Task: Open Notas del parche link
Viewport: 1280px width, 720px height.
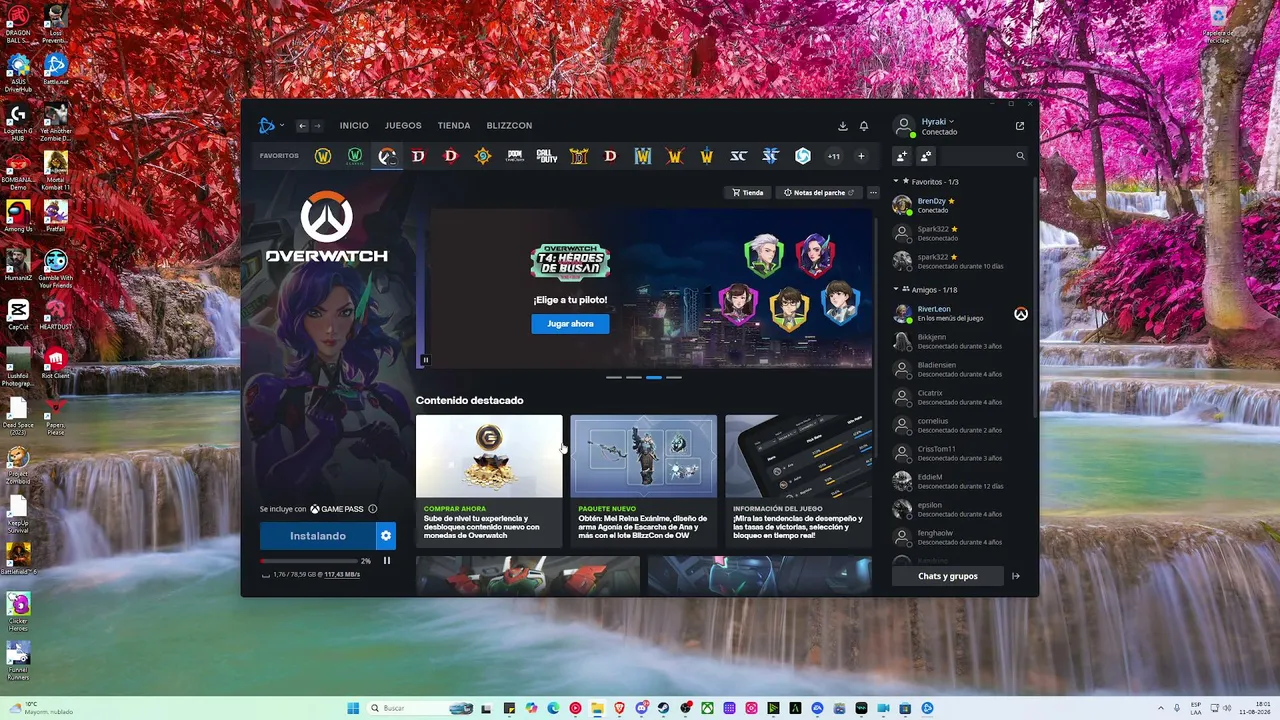Action: point(819,193)
